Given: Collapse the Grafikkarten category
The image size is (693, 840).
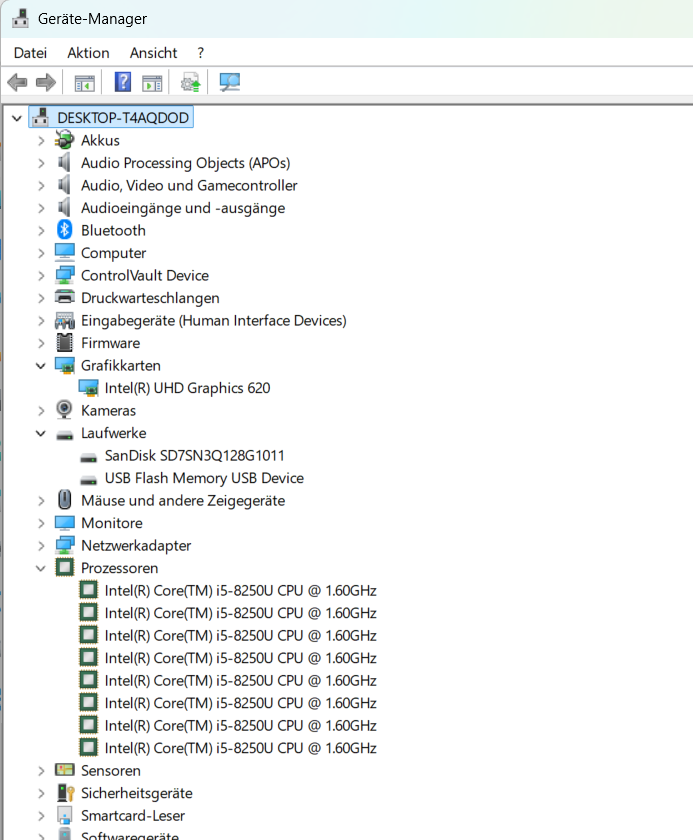Looking at the screenshot, I should click(41, 366).
